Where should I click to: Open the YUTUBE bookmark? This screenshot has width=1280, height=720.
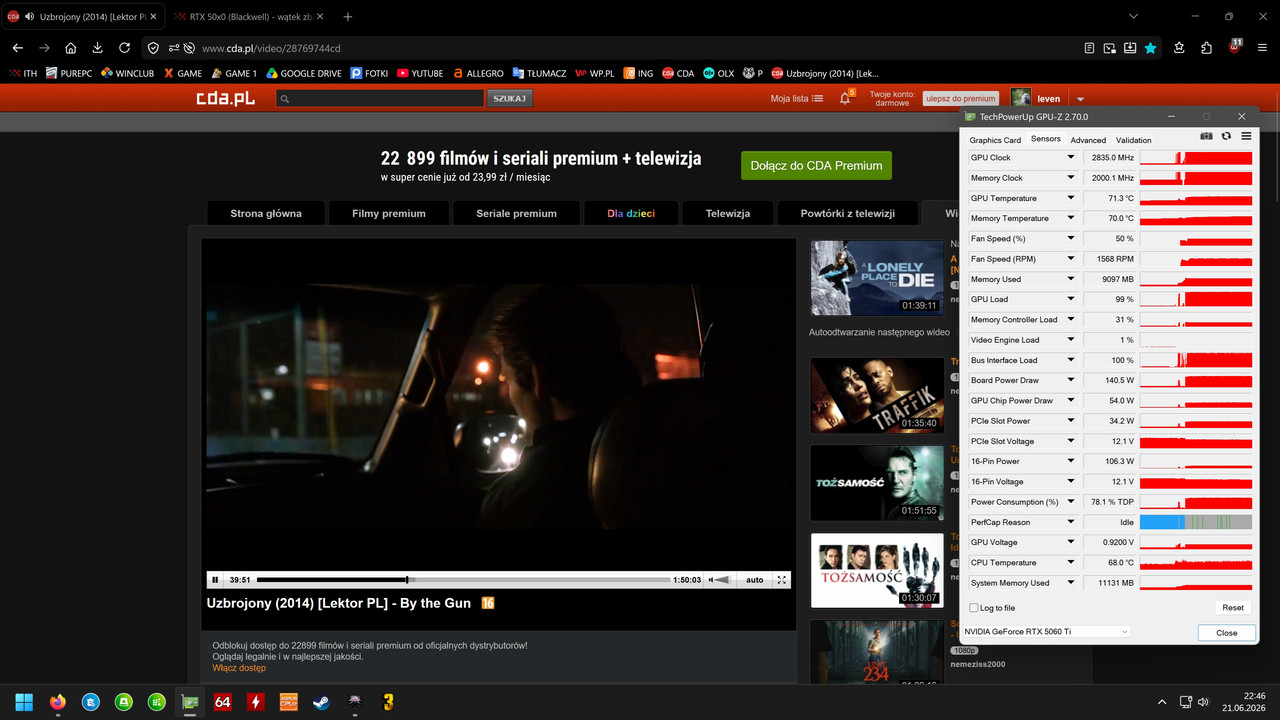(x=420, y=73)
